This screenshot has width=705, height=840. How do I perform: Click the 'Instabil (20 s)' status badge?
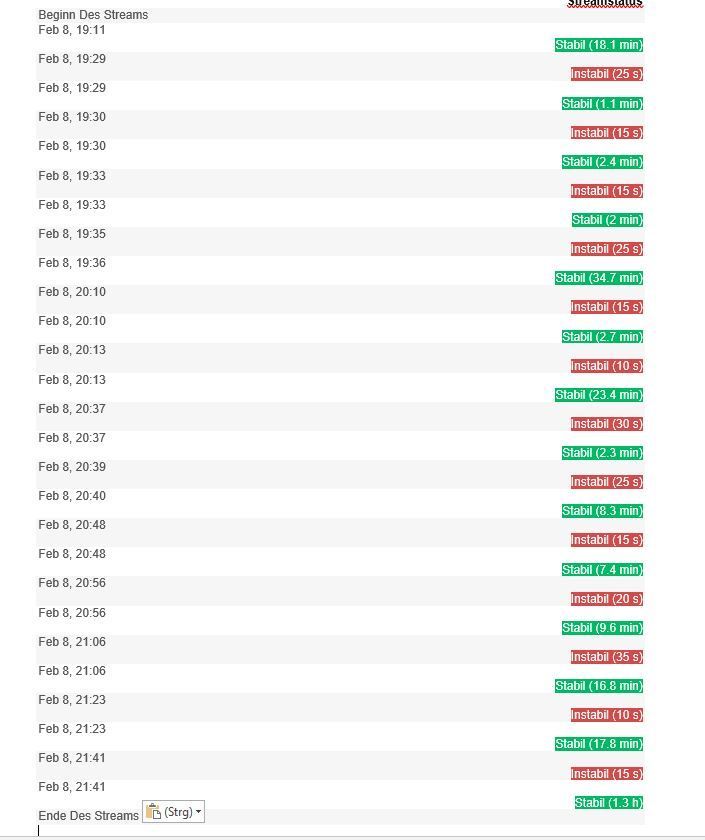point(606,599)
